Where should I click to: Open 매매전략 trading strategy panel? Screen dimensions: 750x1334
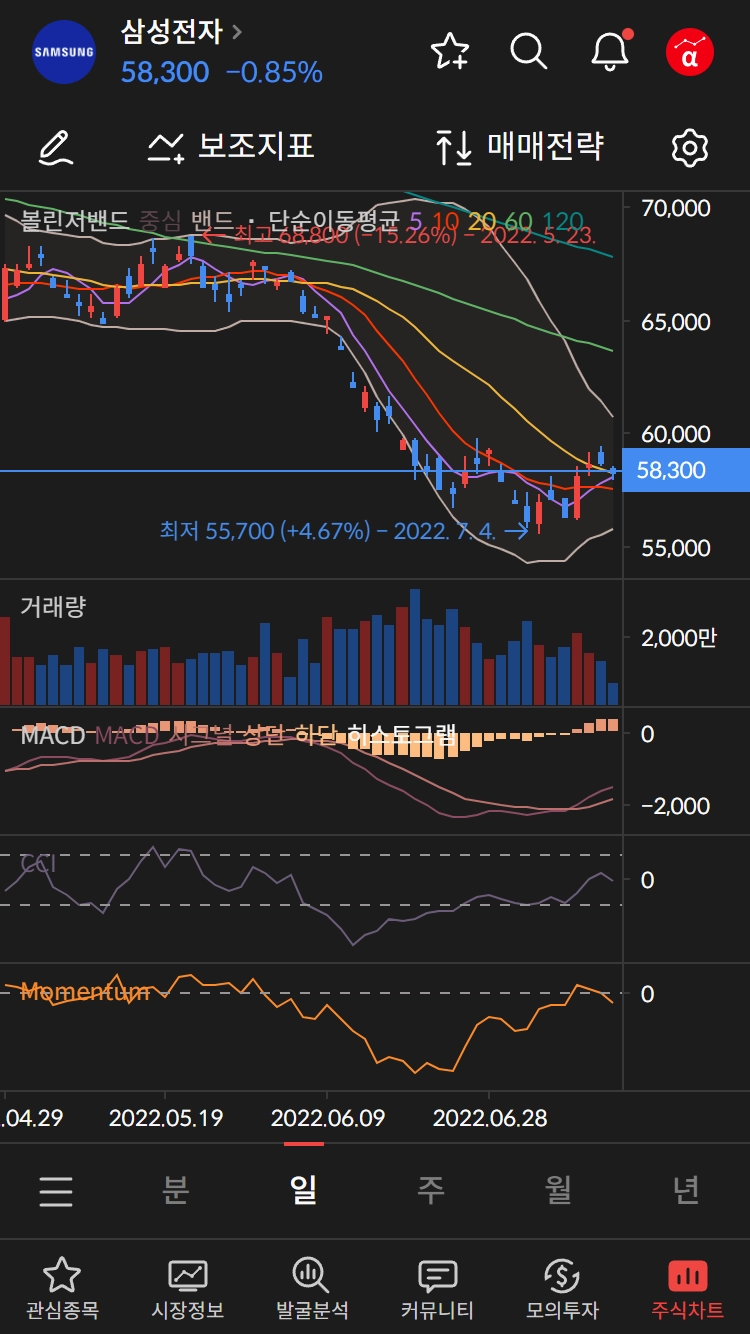click(x=519, y=147)
